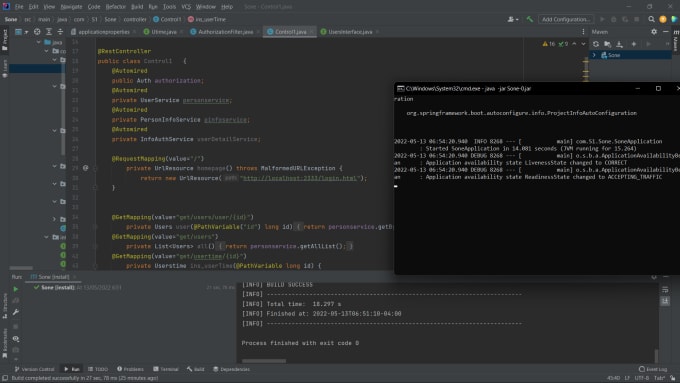Click tool windows quick access icon in status bar
This screenshot has height=383, width=680.
click(x=5, y=378)
